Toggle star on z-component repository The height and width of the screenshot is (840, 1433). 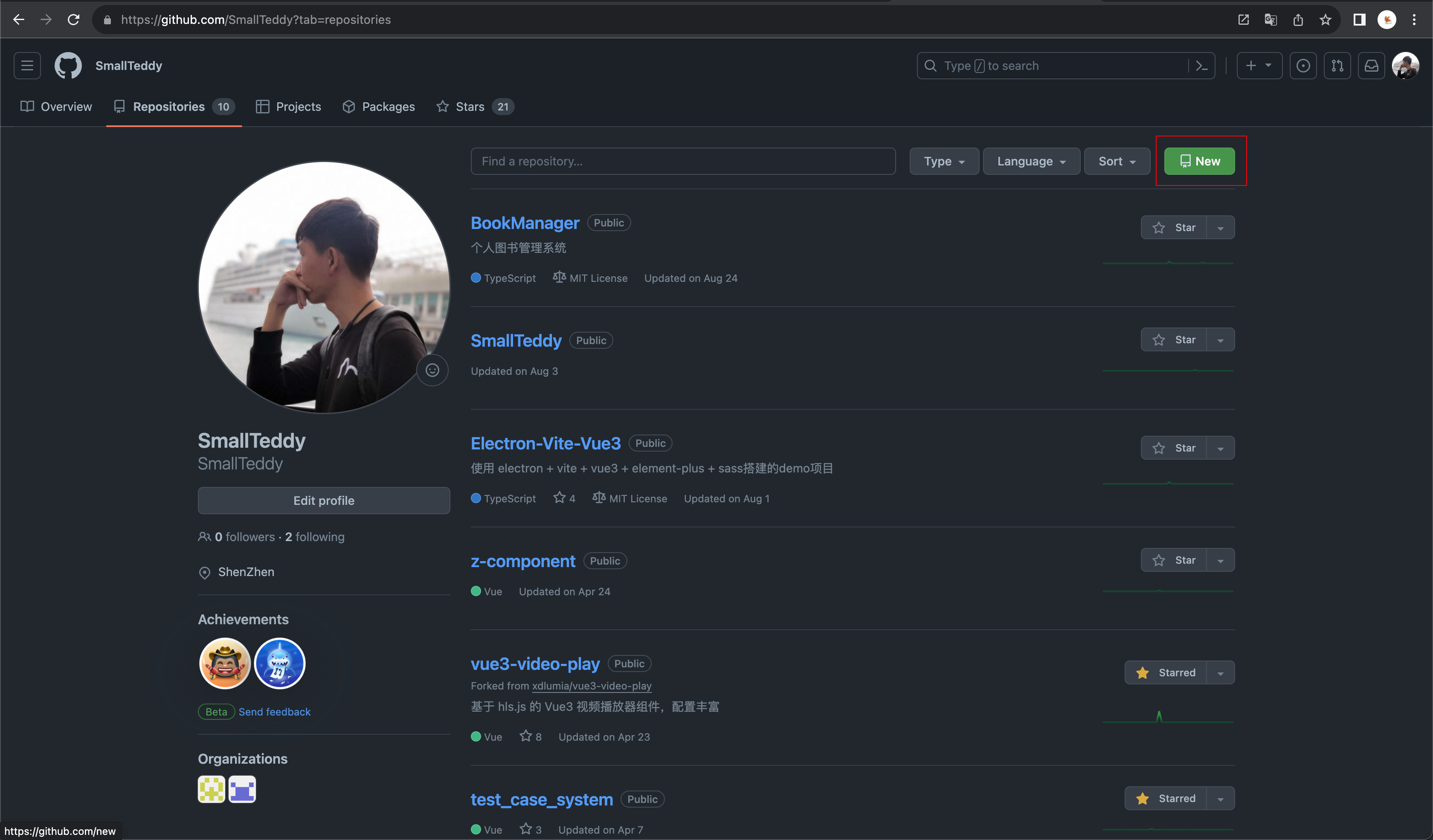click(1175, 560)
